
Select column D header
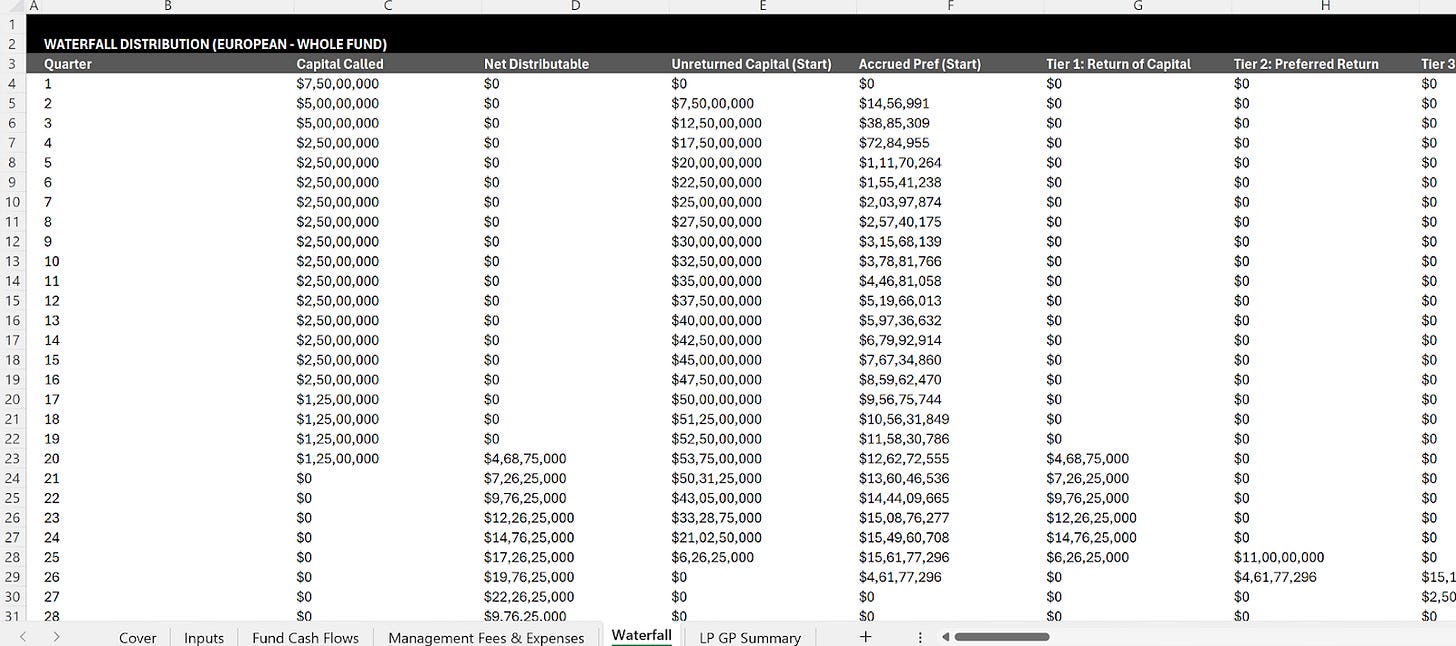(575, 6)
